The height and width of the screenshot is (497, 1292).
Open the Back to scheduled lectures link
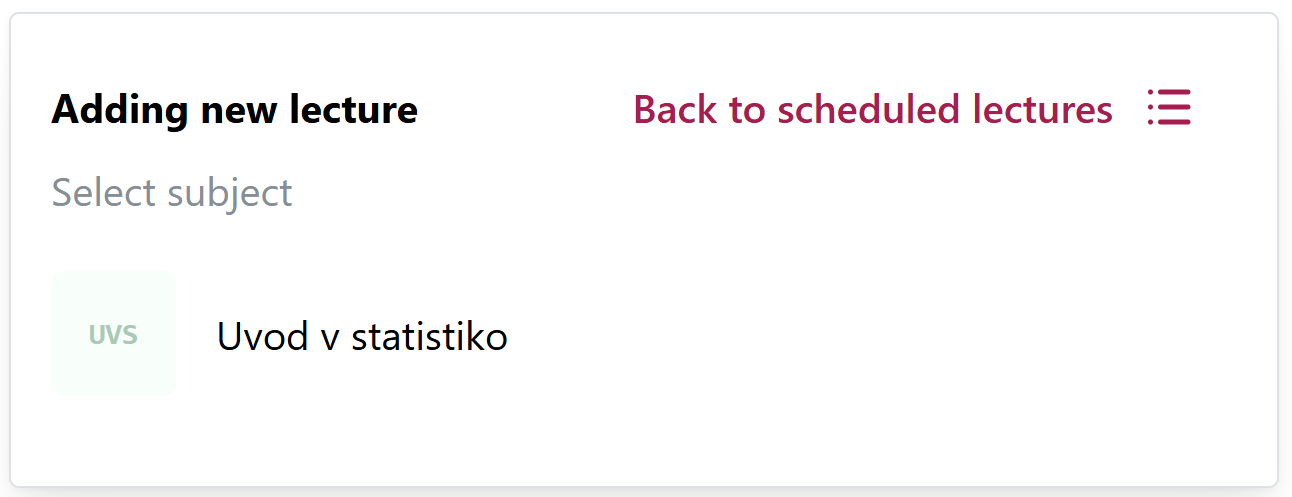(873, 109)
